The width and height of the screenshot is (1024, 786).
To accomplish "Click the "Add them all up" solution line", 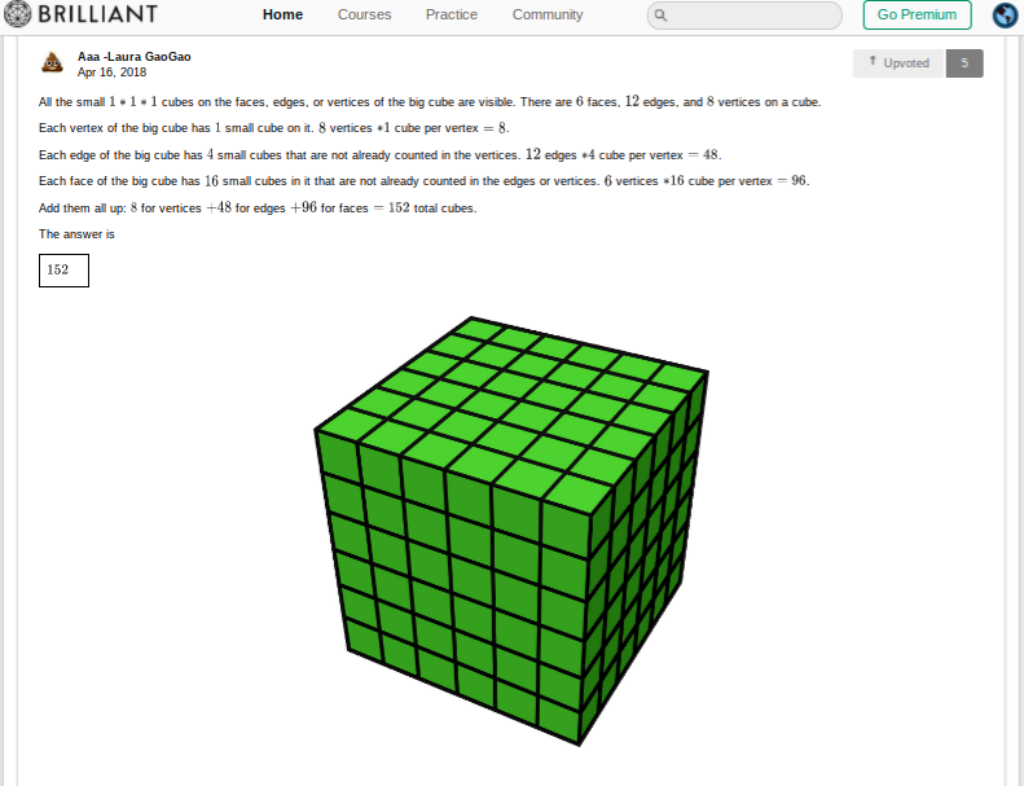I will pyautogui.click(x=257, y=208).
